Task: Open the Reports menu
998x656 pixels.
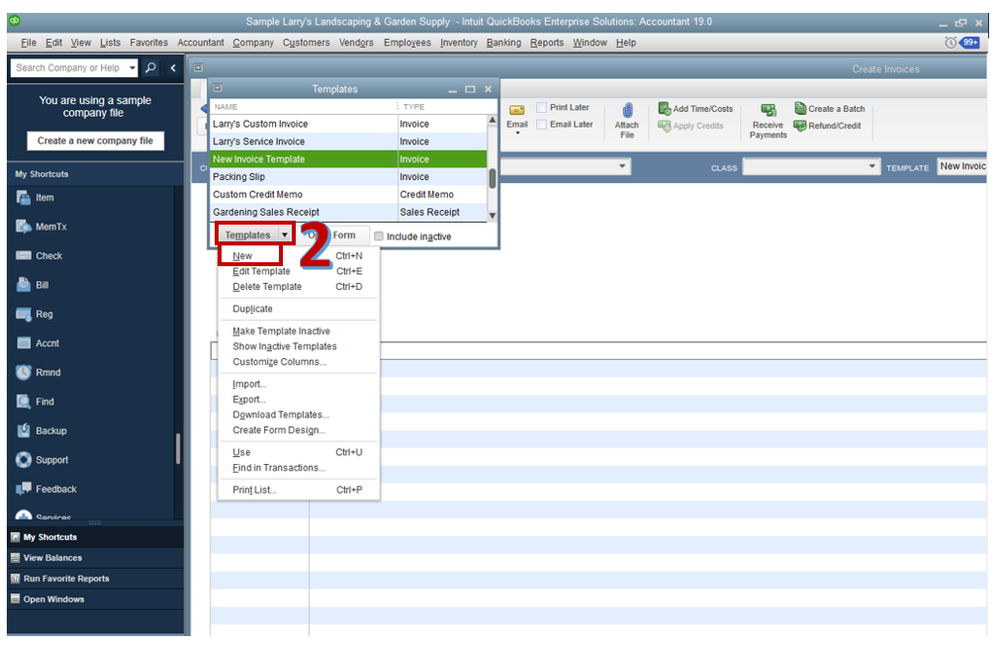Action: tap(547, 43)
